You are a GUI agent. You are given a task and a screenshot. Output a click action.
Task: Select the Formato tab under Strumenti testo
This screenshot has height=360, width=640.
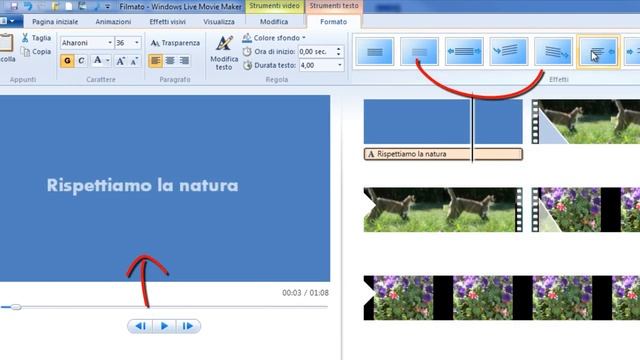coord(333,22)
